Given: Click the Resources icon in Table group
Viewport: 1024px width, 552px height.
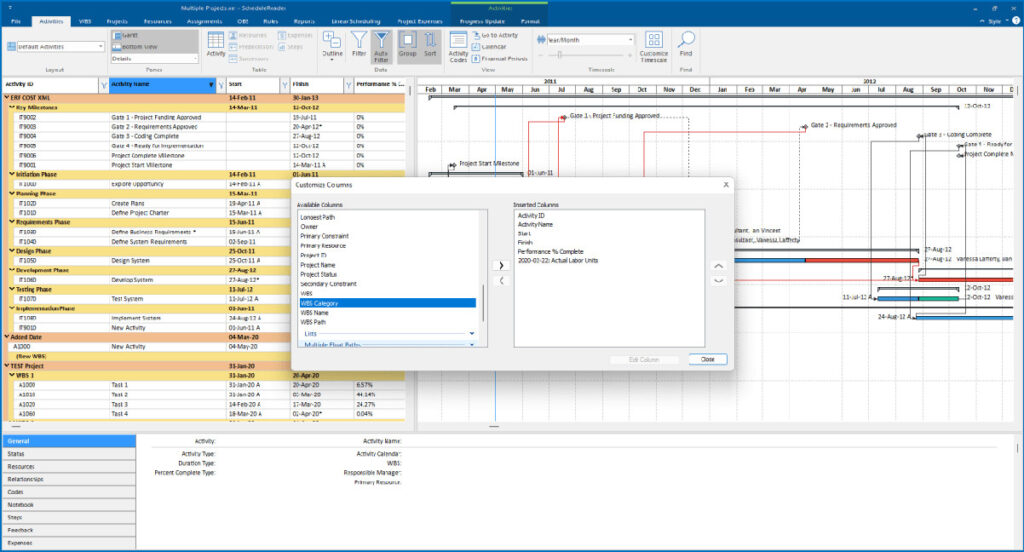Looking at the screenshot, I should (x=248, y=35).
